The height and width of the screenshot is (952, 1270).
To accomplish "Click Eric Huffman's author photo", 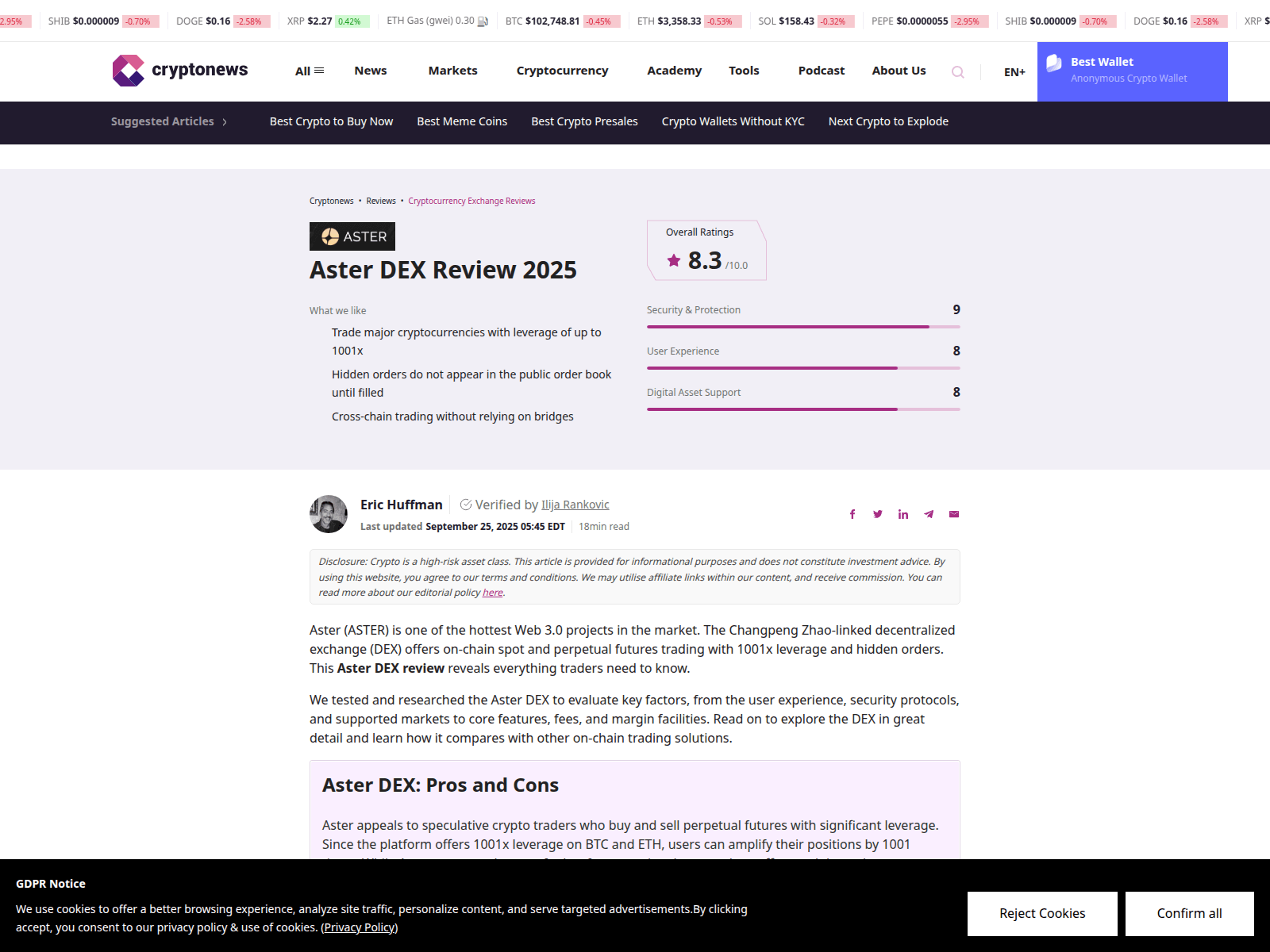I will click(329, 514).
